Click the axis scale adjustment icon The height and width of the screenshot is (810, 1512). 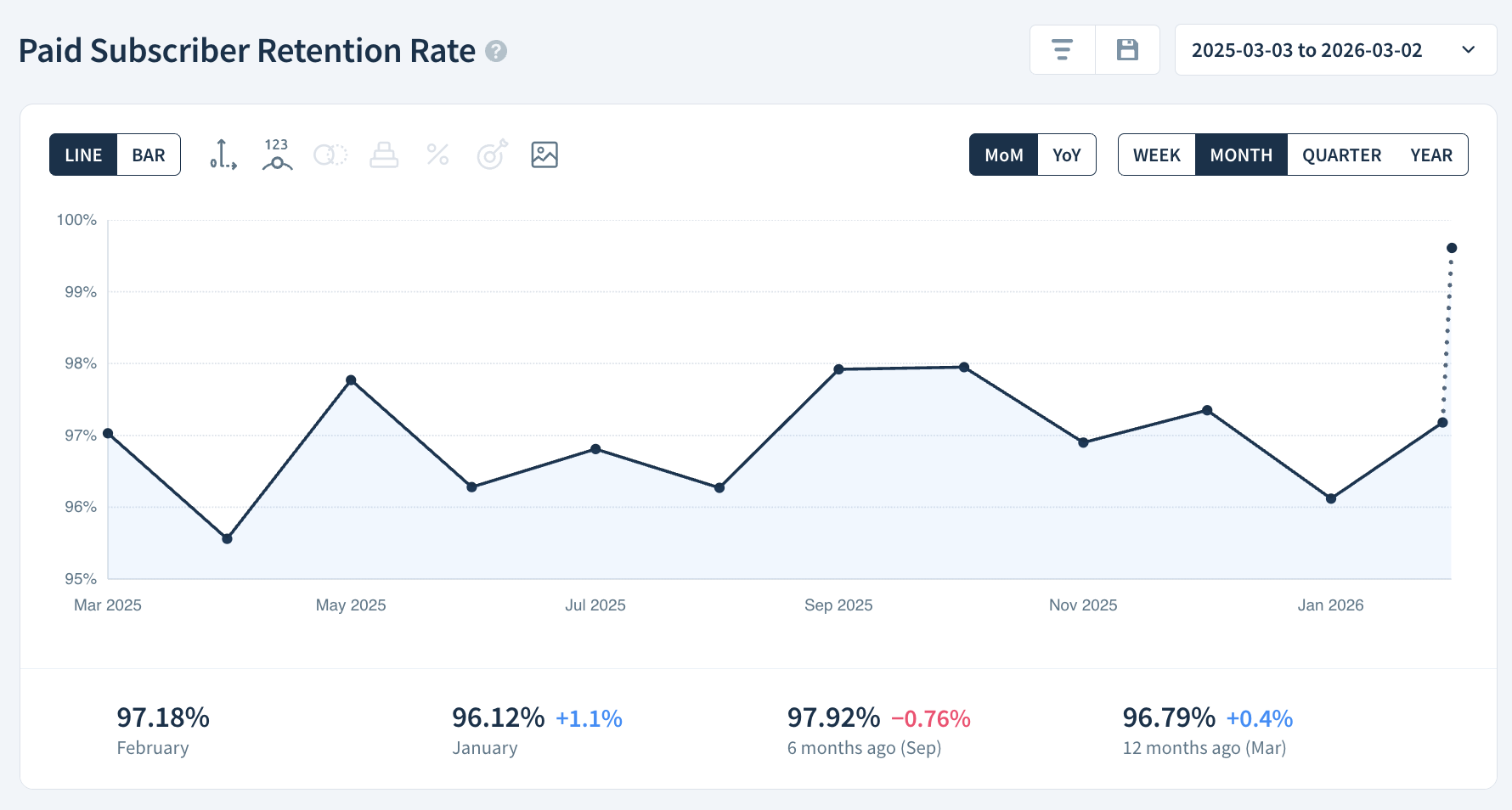222,155
